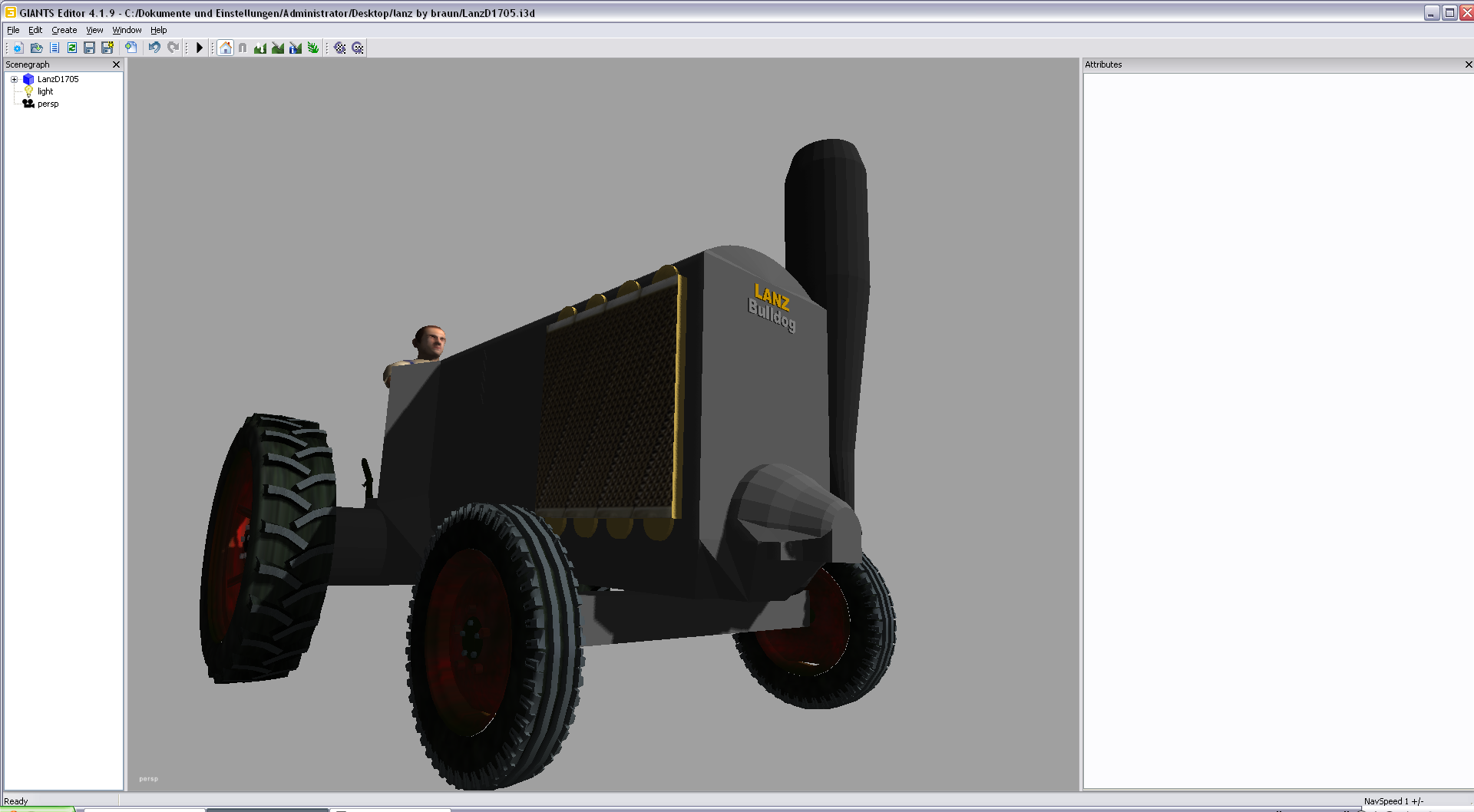1474x812 pixels.
Task: Click the Open file folder icon
Action: point(36,48)
